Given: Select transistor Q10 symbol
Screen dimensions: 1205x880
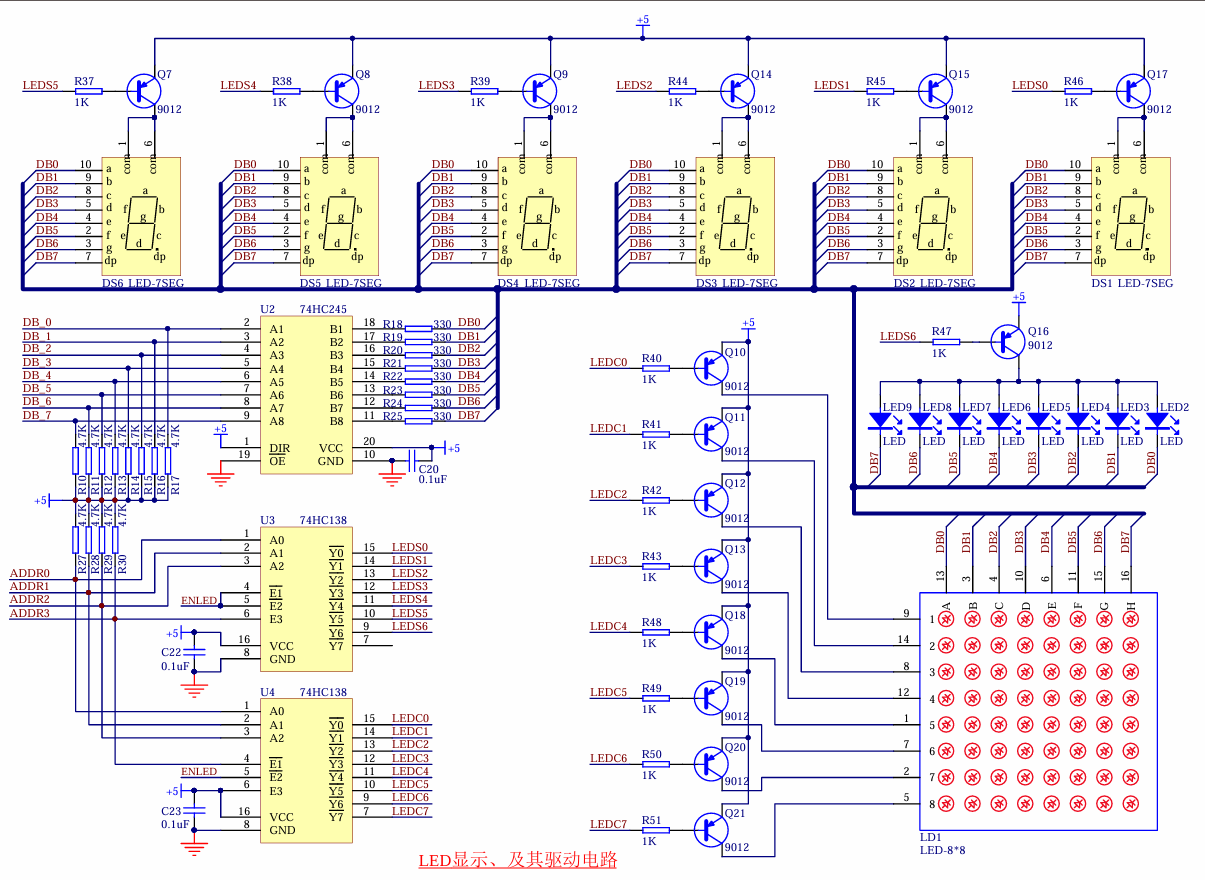Looking at the screenshot, I should (711, 368).
